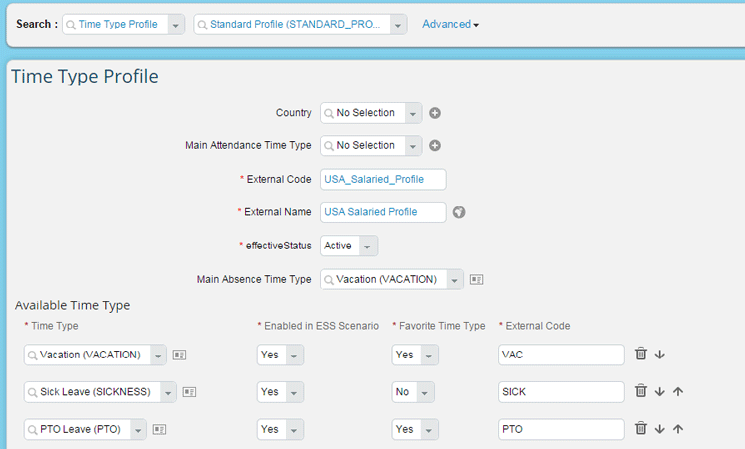Click the PTO external code input field
The width and height of the screenshot is (745, 449).
click(x=561, y=429)
